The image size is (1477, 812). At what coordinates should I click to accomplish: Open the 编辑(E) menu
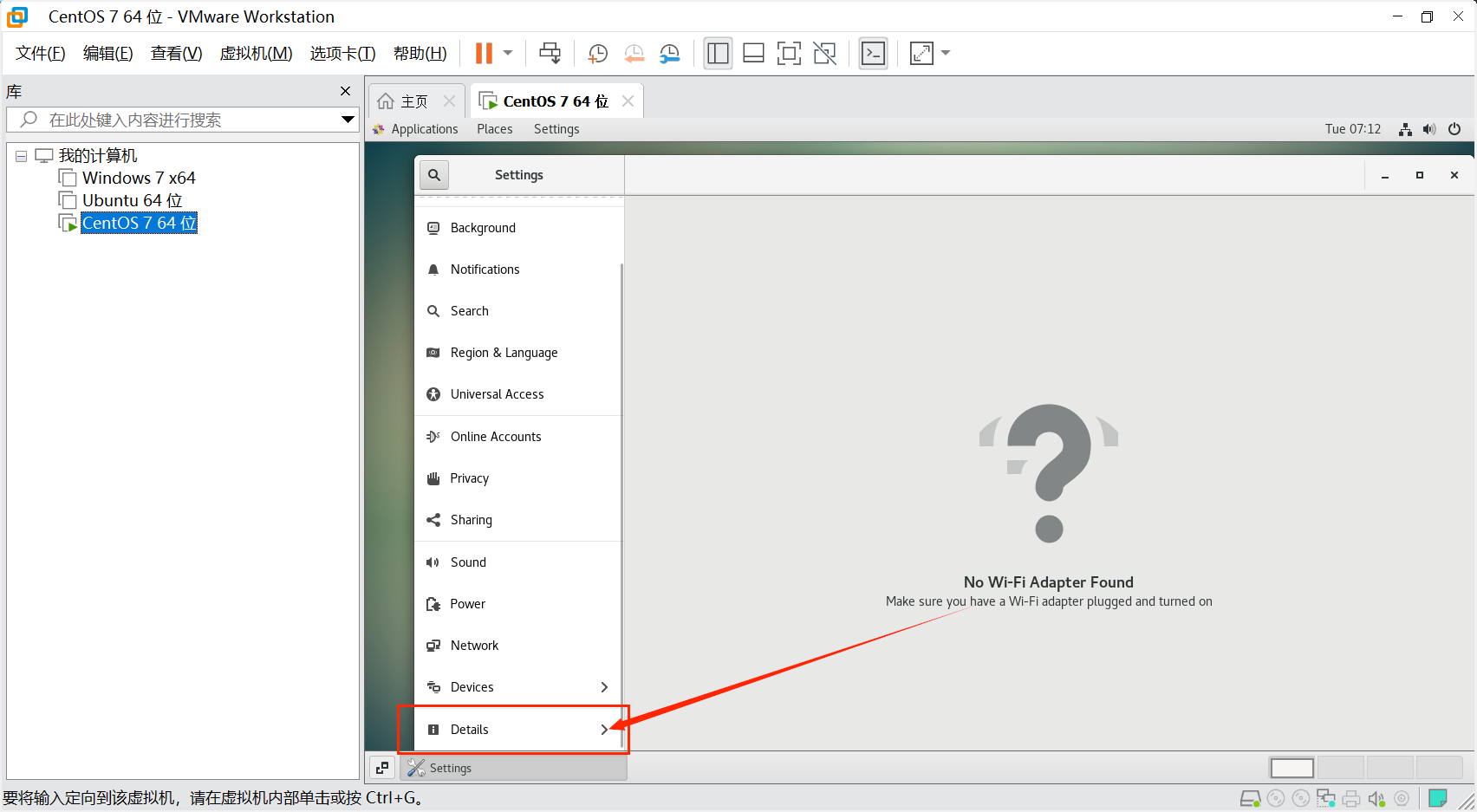tap(108, 54)
